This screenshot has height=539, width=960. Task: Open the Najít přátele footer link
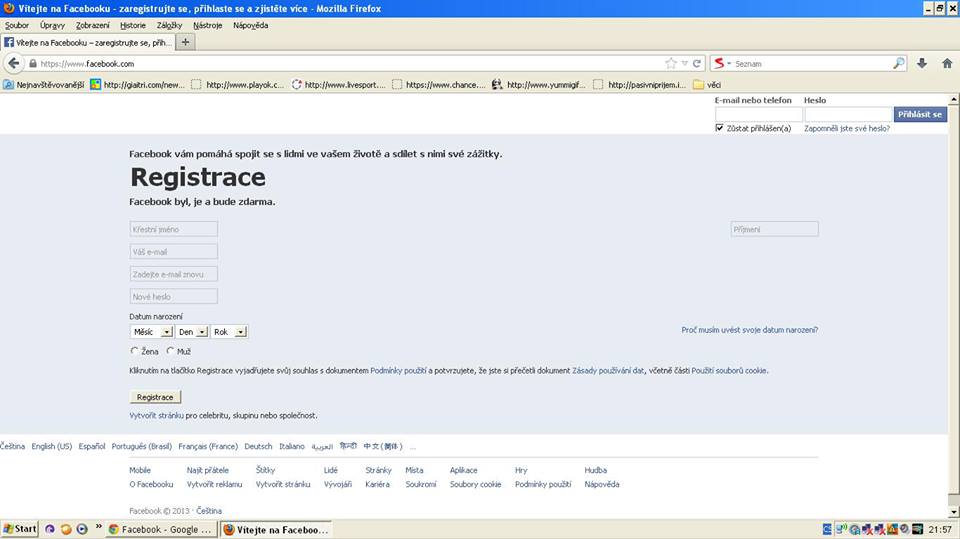pyautogui.click(x=208, y=470)
